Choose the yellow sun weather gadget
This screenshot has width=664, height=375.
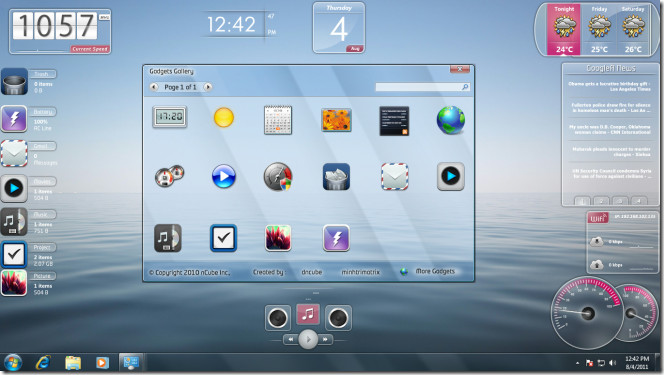coord(224,117)
